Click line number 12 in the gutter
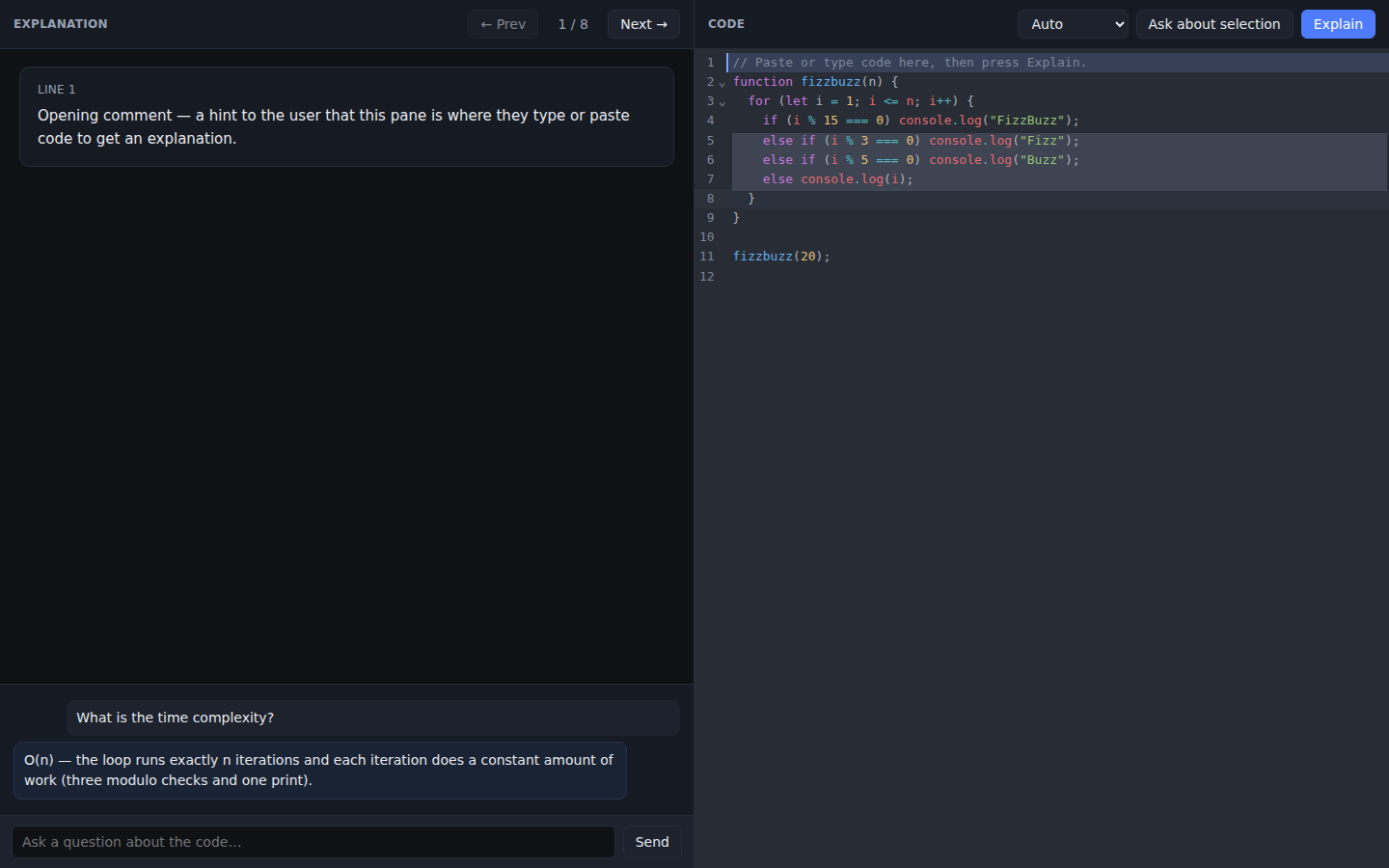 pos(707,277)
